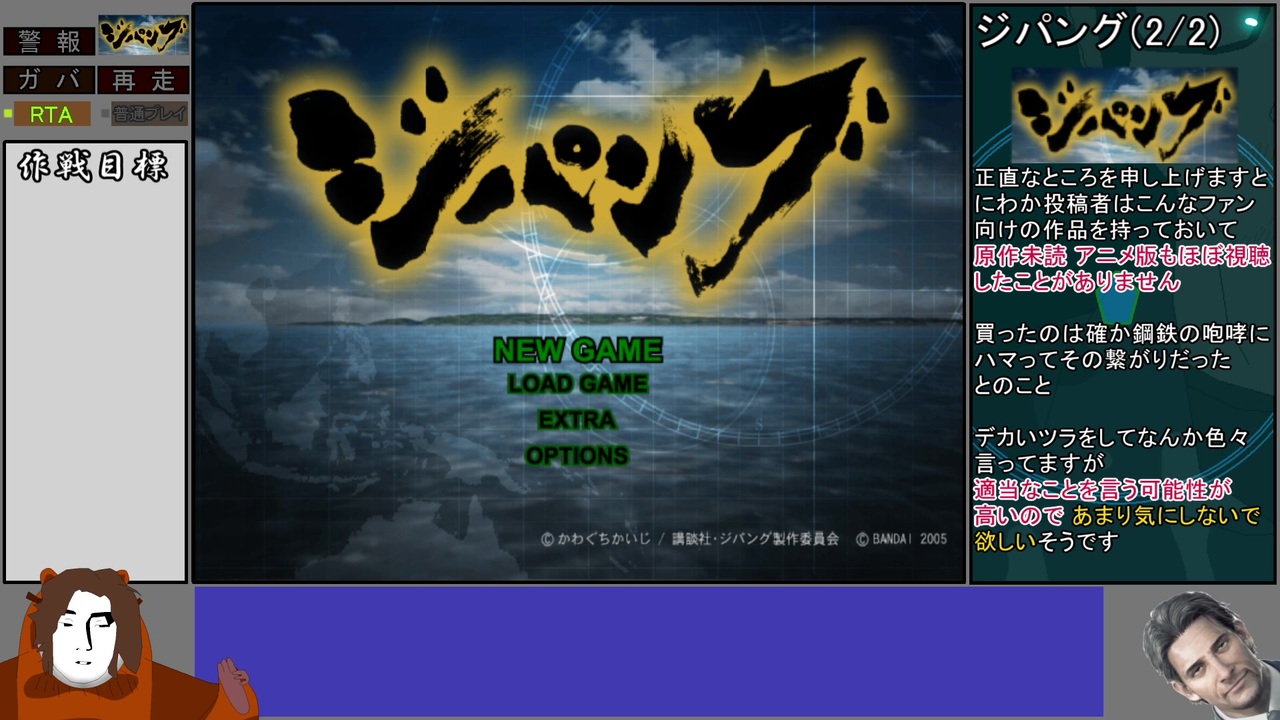This screenshot has width=1280, height=720.
Task: Click the かわぐちかいじ copyright credit
Action: coord(596,539)
